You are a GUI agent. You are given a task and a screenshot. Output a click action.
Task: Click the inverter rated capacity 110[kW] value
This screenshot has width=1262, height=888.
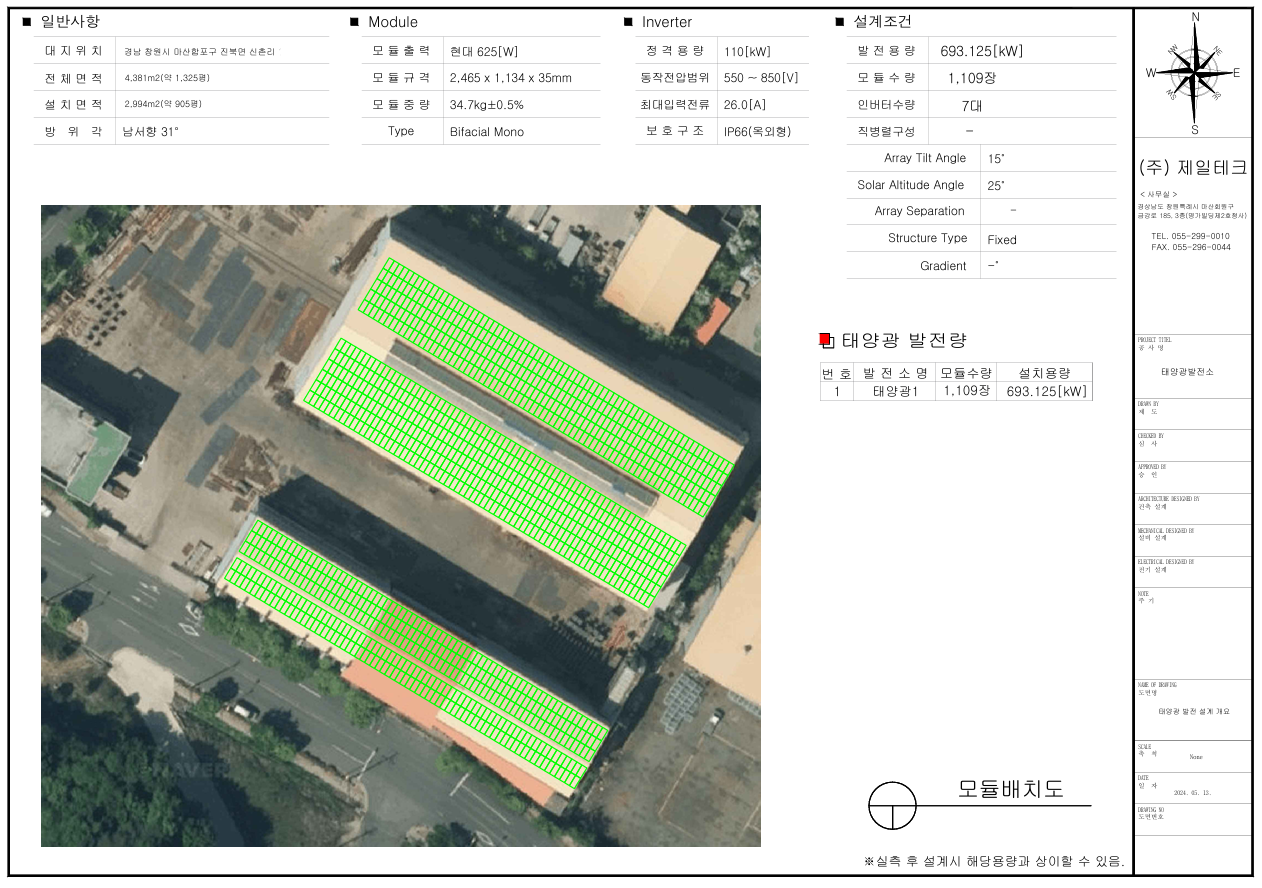[x=746, y=52]
